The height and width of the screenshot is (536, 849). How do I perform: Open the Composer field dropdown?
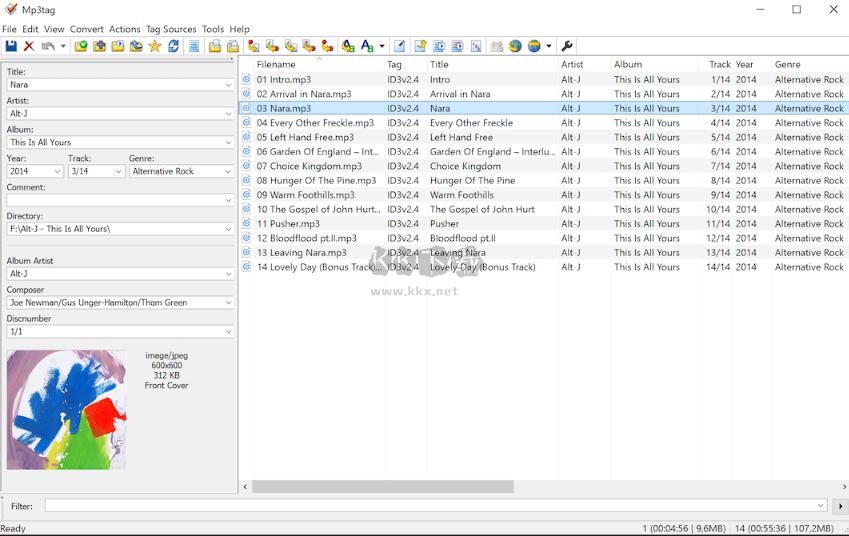[228, 303]
